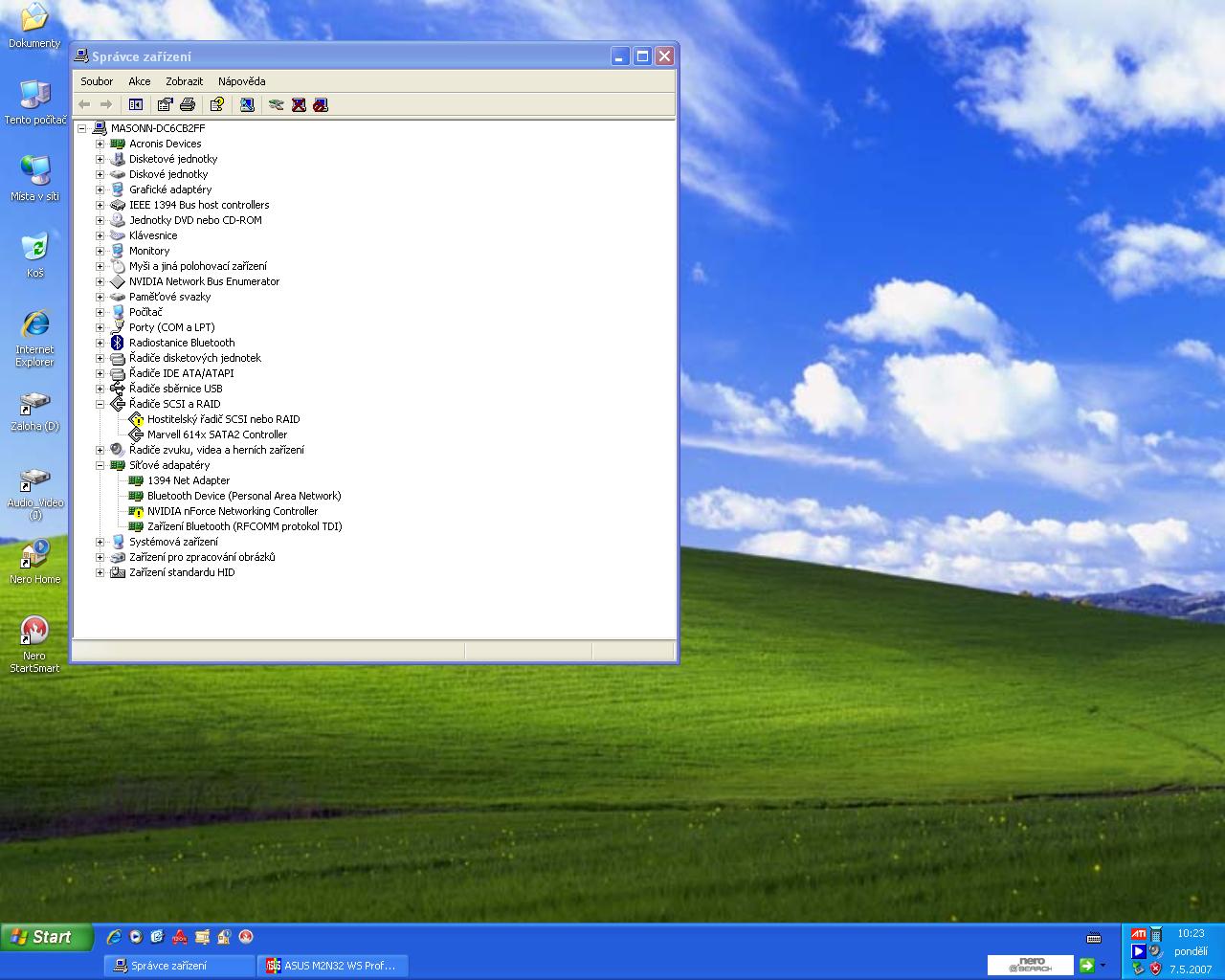Click the Start button
Viewport: 1225px width, 980px height.
point(47,937)
